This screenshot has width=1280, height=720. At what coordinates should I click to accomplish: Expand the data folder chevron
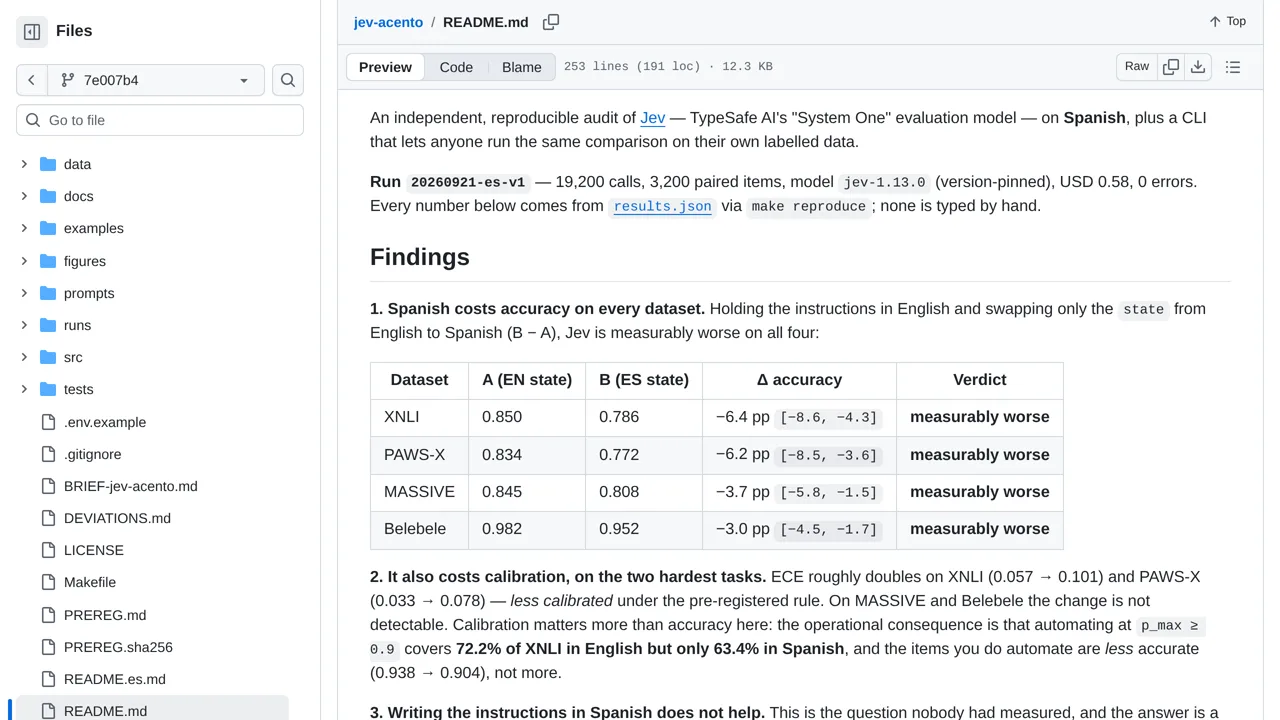pyautogui.click(x=24, y=164)
